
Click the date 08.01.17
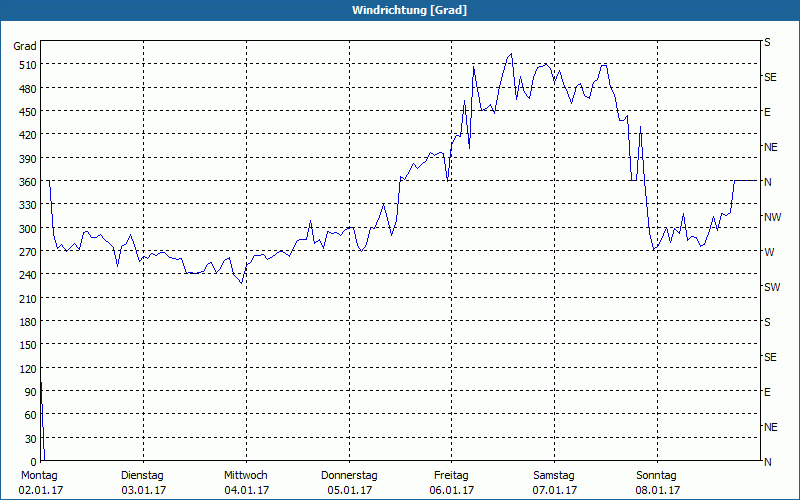[x=658, y=490]
